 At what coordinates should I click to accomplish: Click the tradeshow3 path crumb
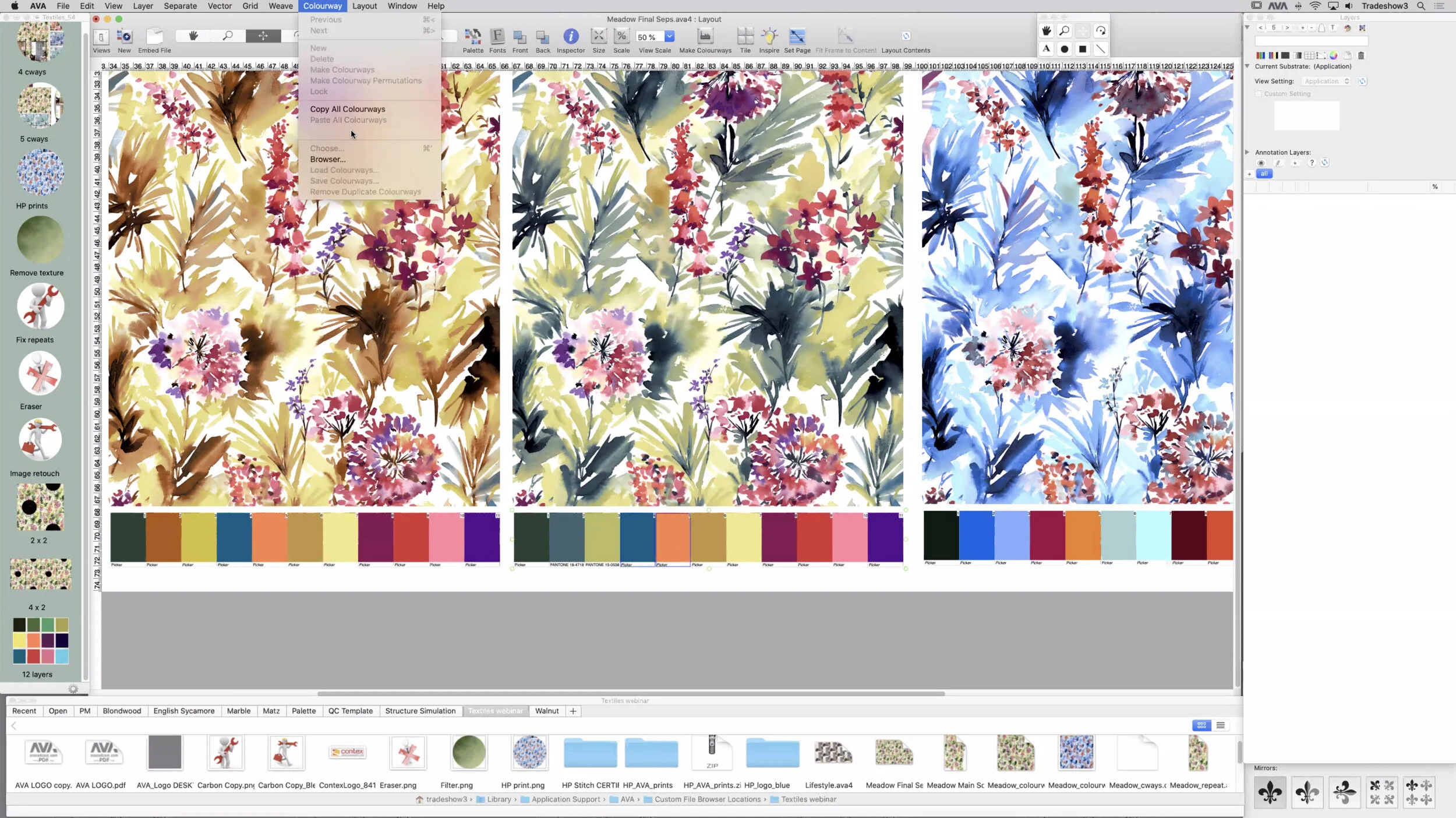446,800
